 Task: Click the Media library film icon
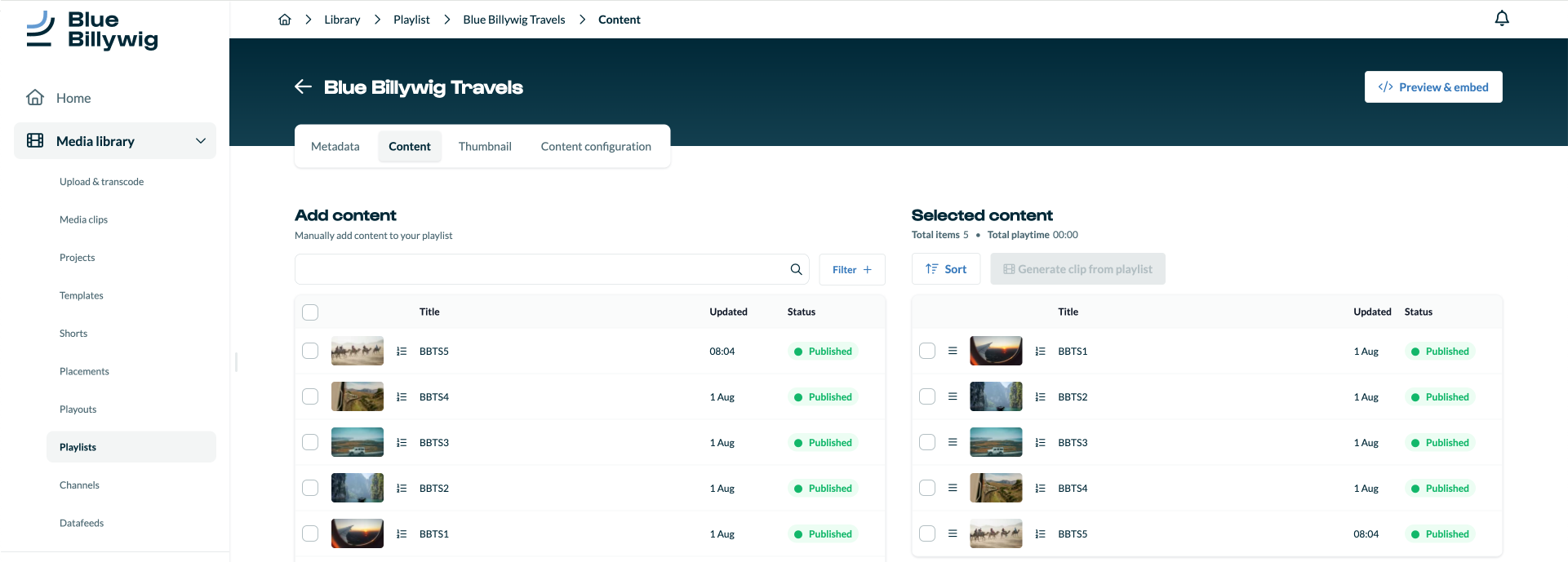click(x=35, y=141)
